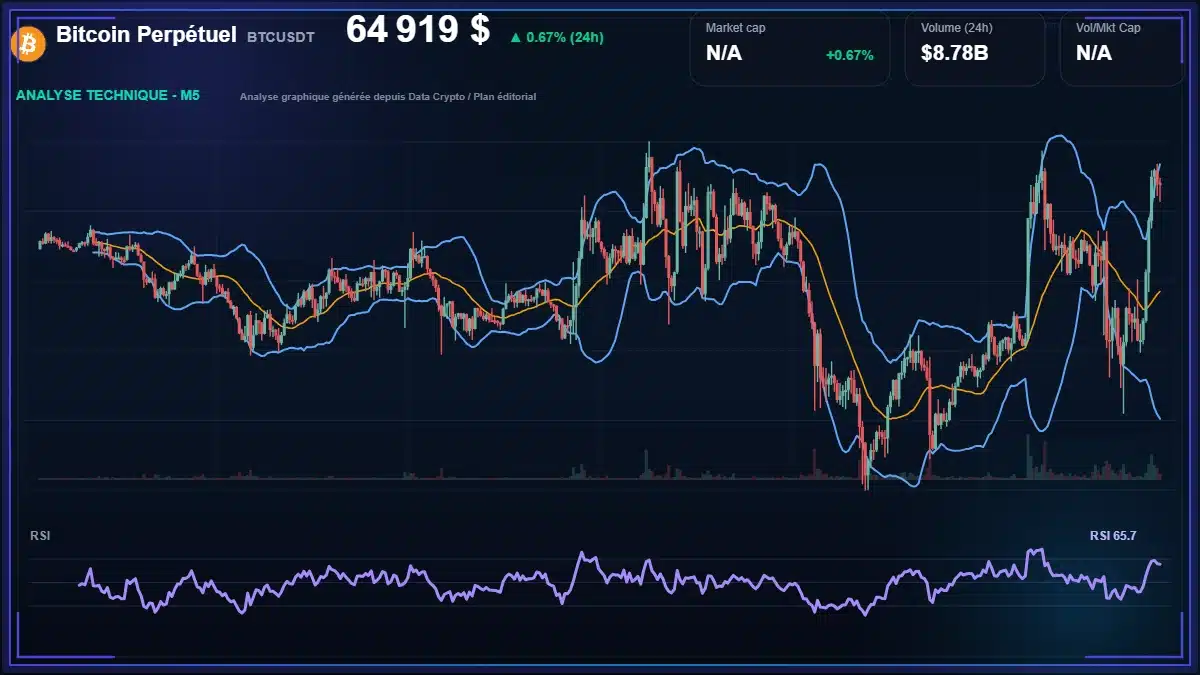Screen dimensions: 1200x675
Task: Click the 64 919 $ price
Action: pos(418,30)
